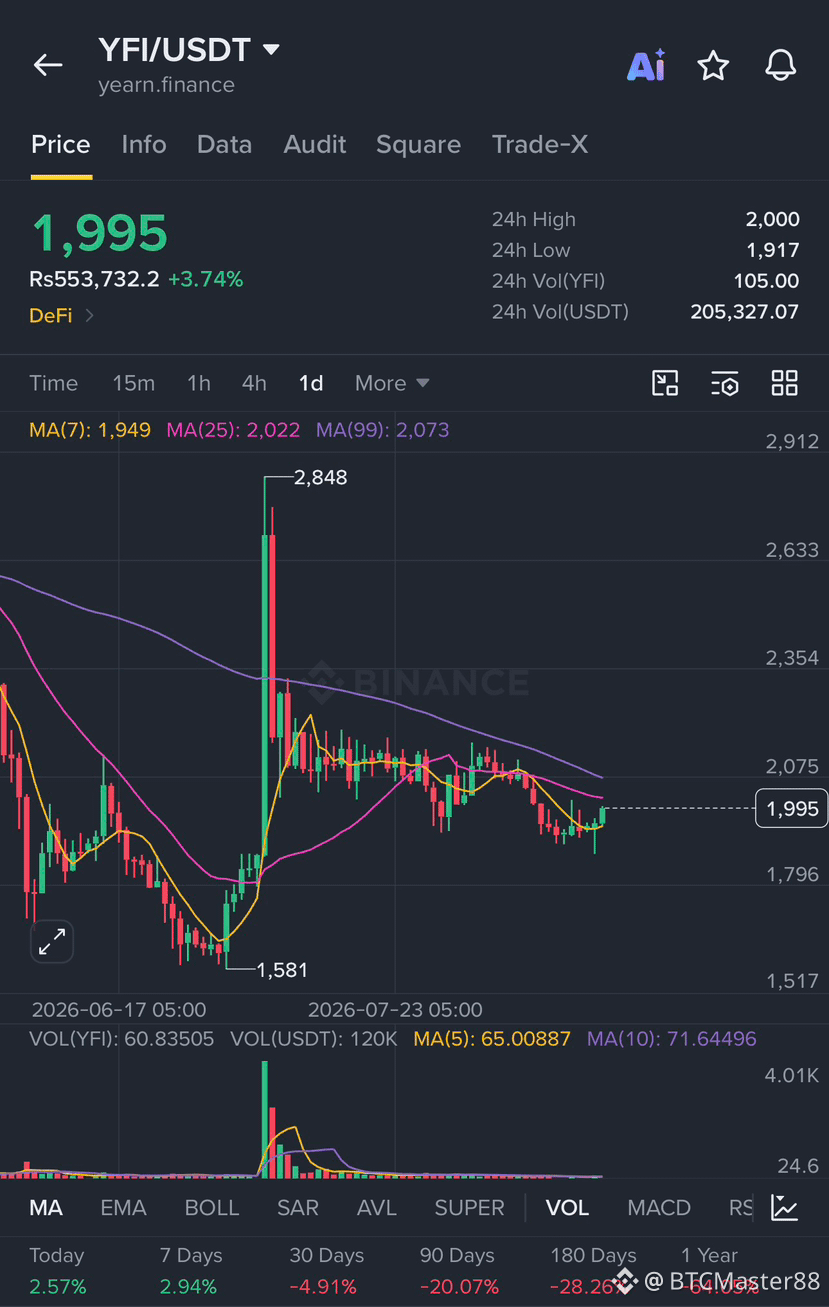Open YFI/USDT pair selector dropdown
Screen dimensions: 829x1307
271,48
